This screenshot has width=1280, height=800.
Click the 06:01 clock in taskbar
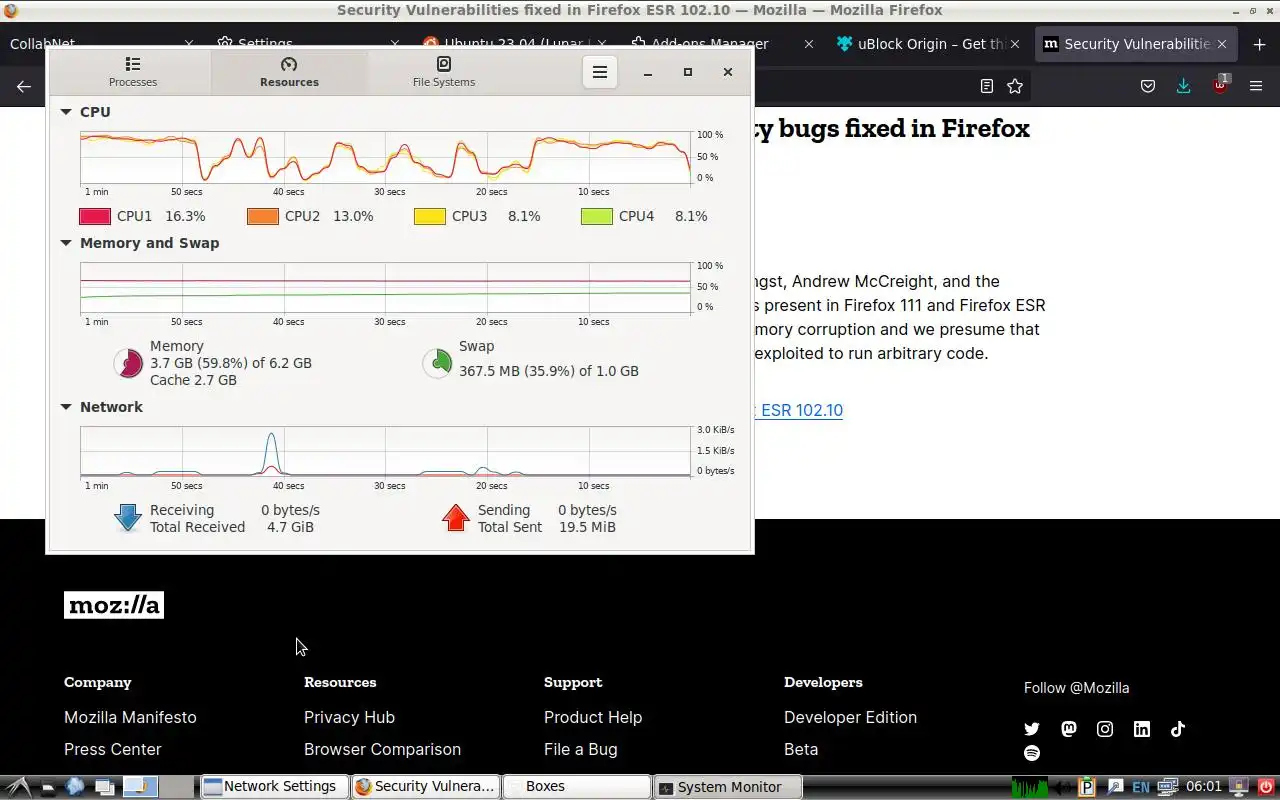(1204, 787)
